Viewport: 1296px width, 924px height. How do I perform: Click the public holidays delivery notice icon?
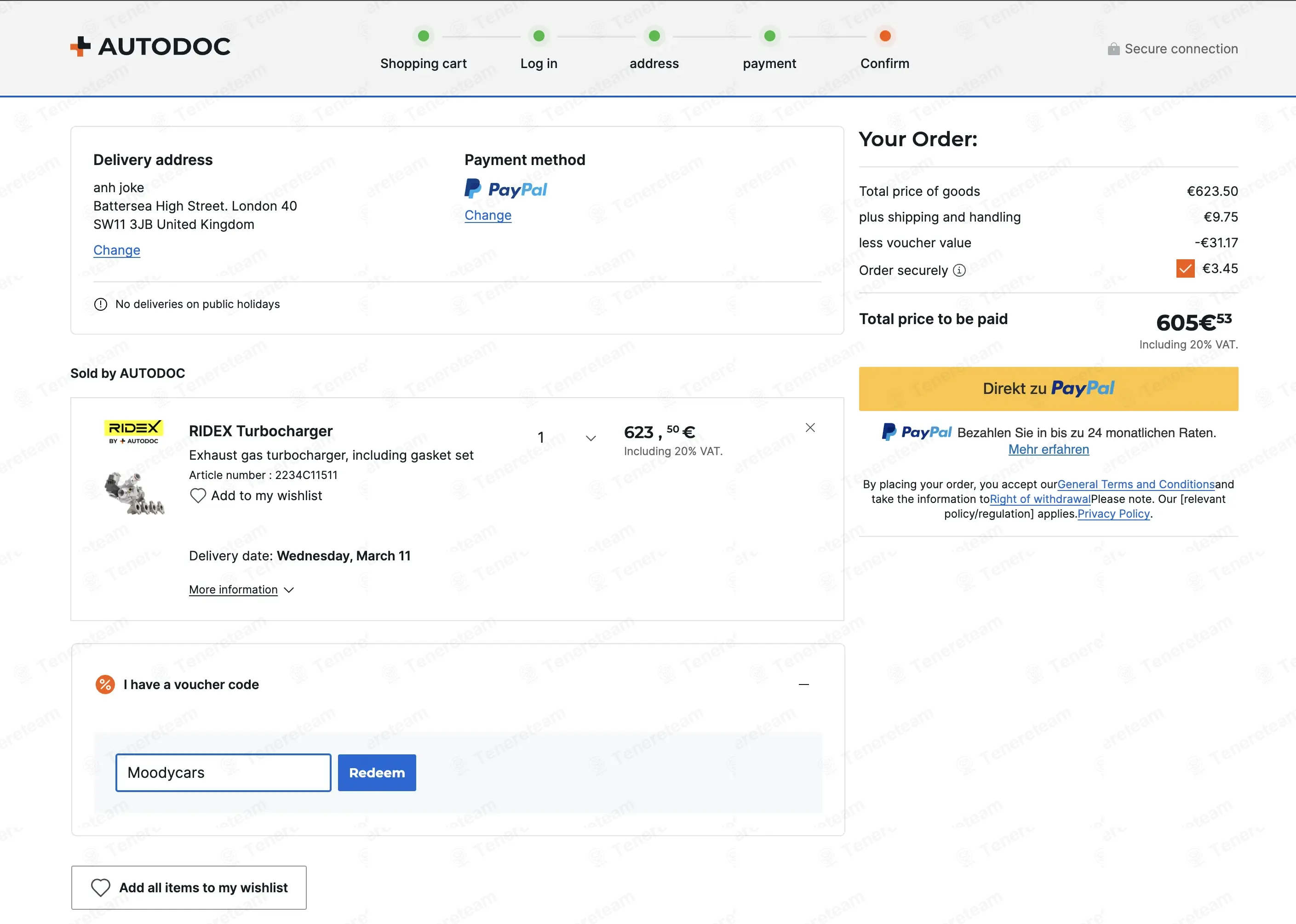click(101, 304)
